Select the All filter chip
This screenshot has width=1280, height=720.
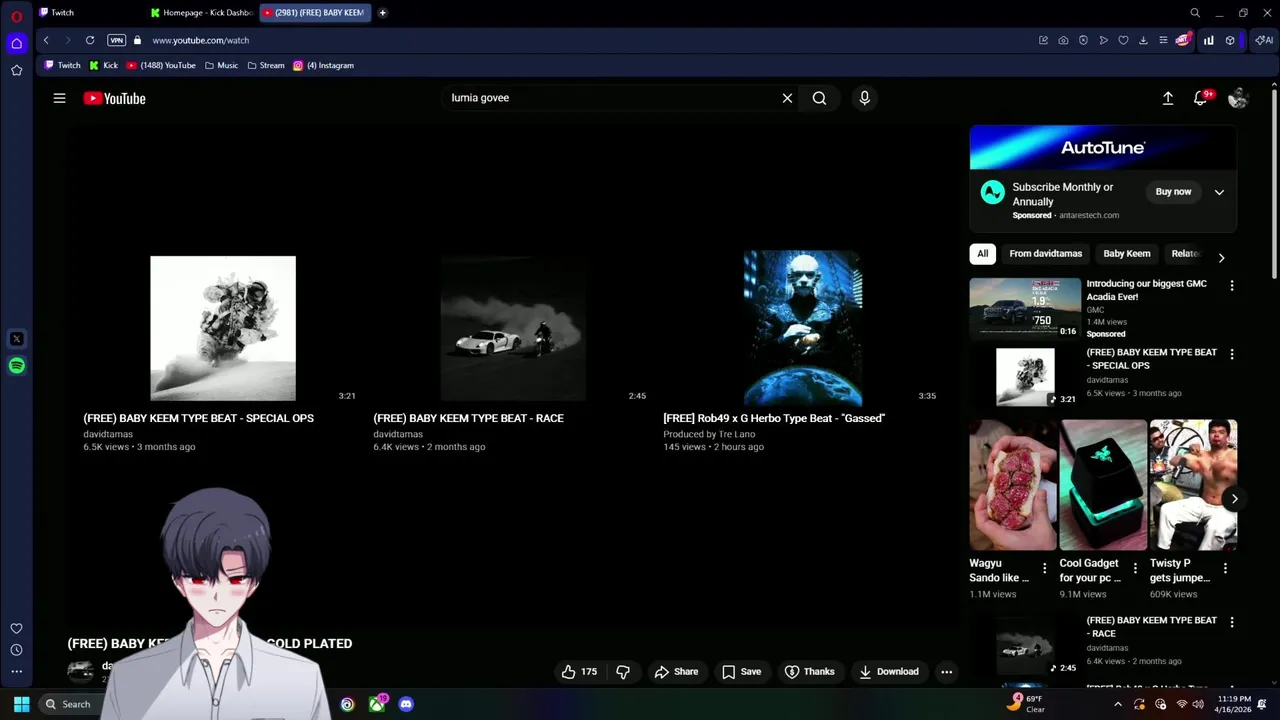click(x=982, y=254)
